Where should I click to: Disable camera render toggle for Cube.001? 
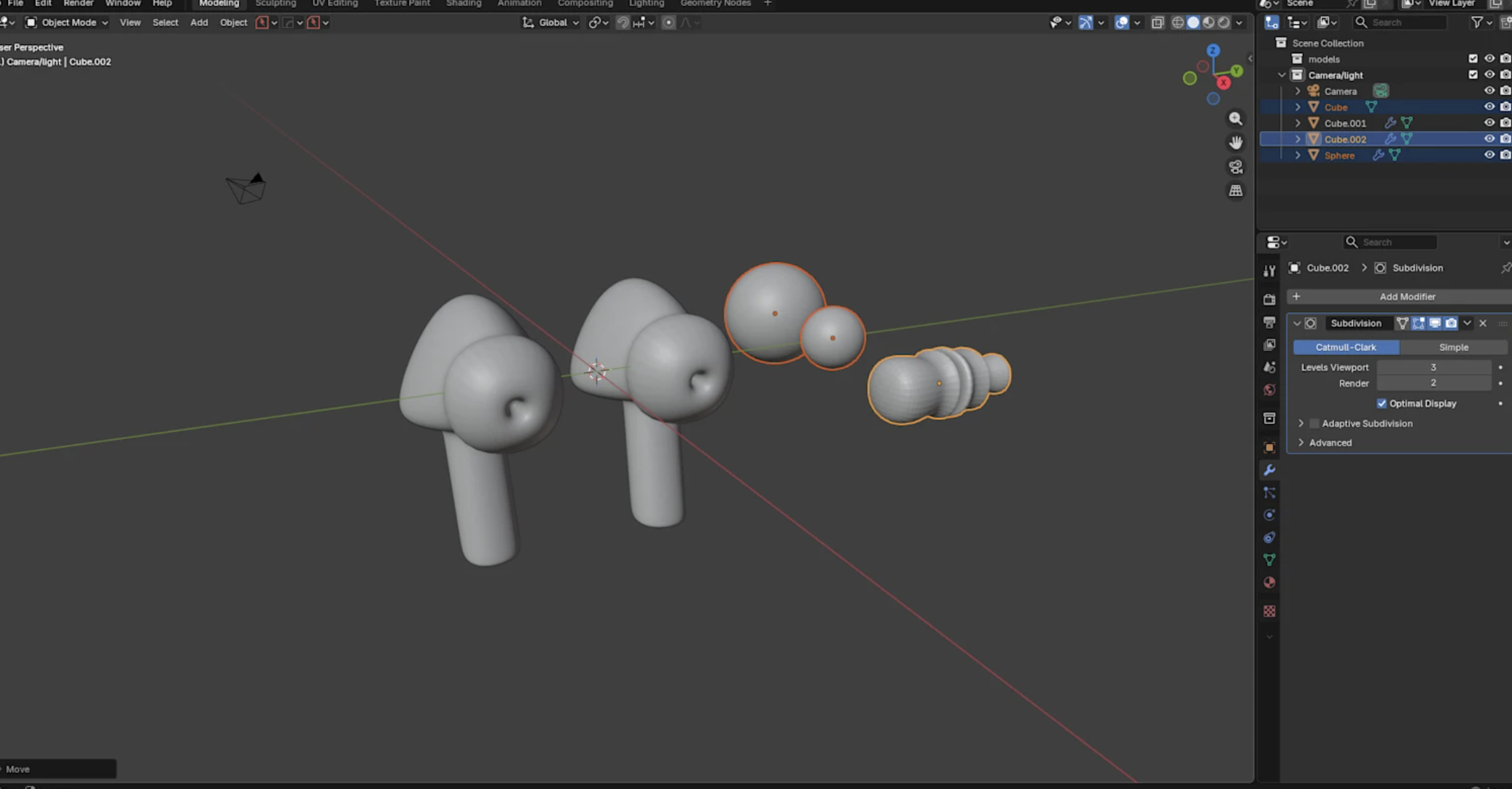pyautogui.click(x=1505, y=123)
